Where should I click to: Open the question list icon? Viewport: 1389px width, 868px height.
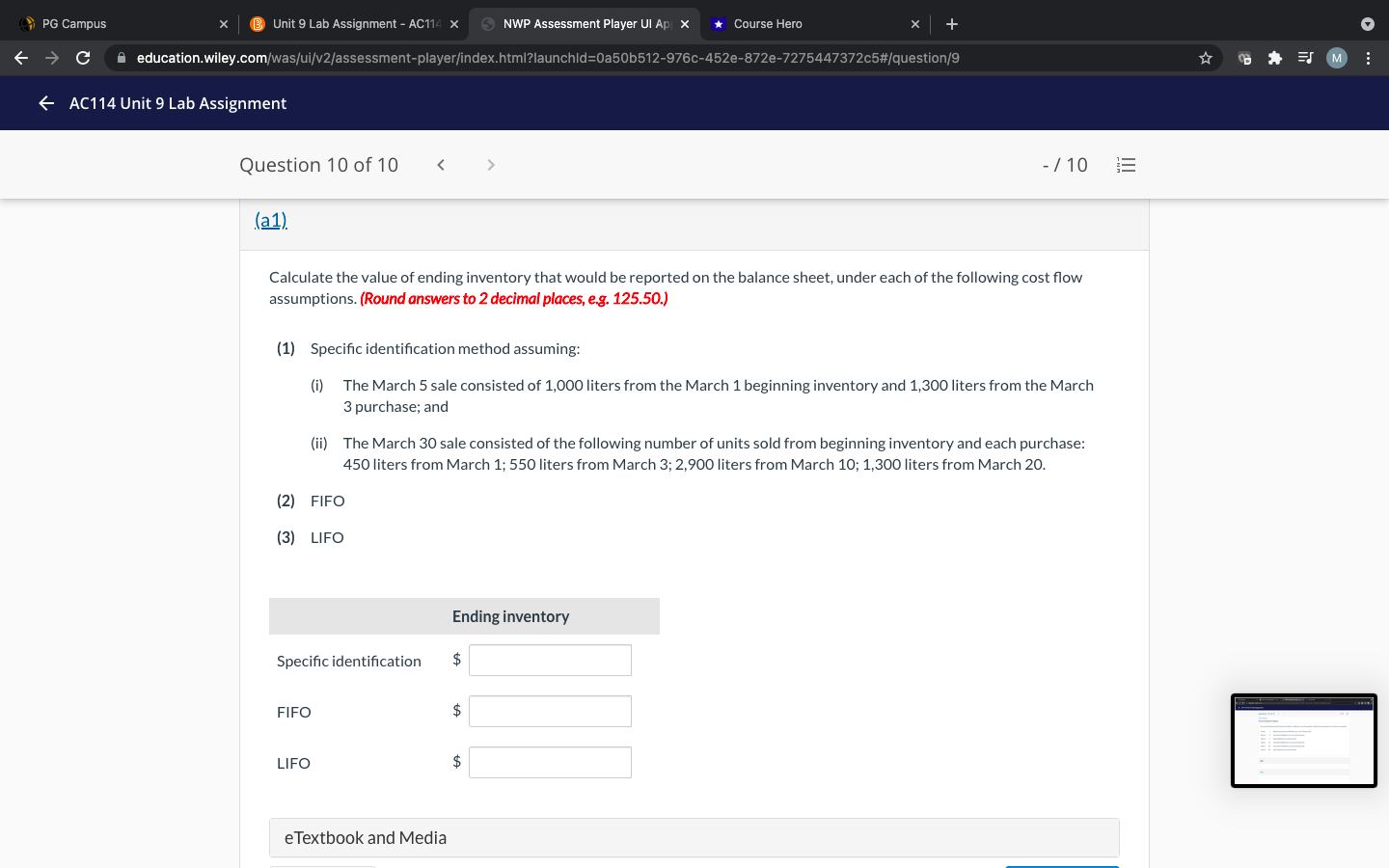point(1126,164)
